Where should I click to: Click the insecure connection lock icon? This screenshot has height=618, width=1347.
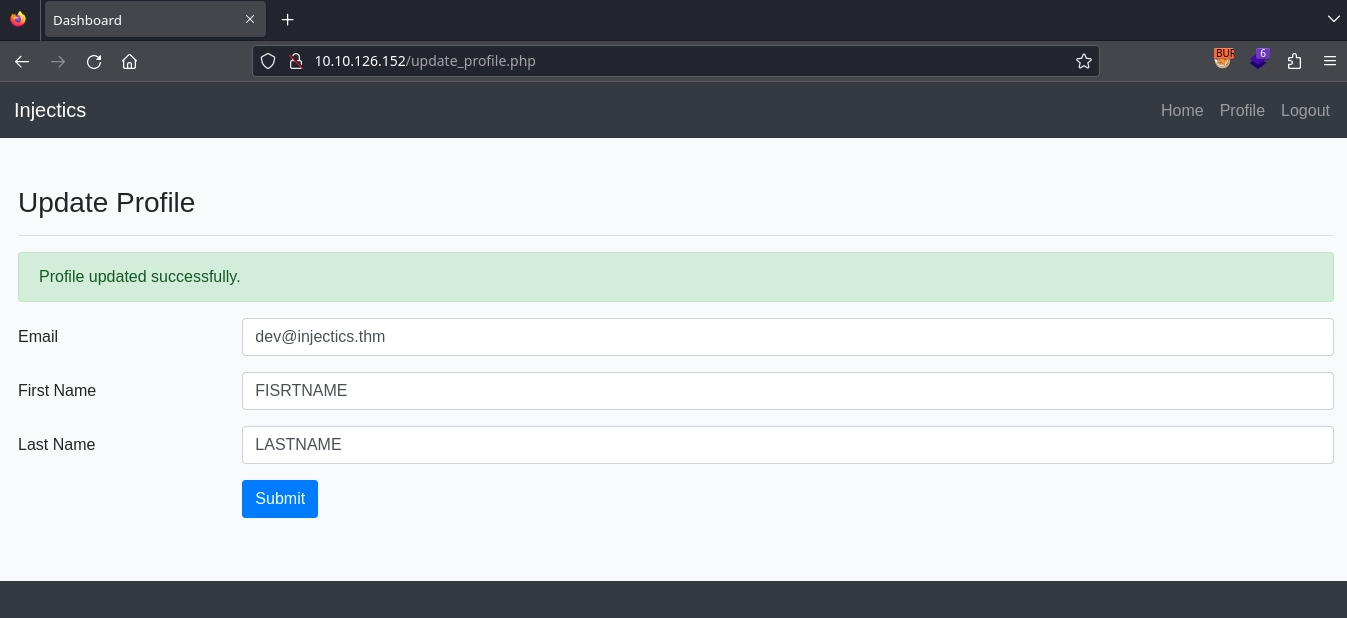coord(296,61)
